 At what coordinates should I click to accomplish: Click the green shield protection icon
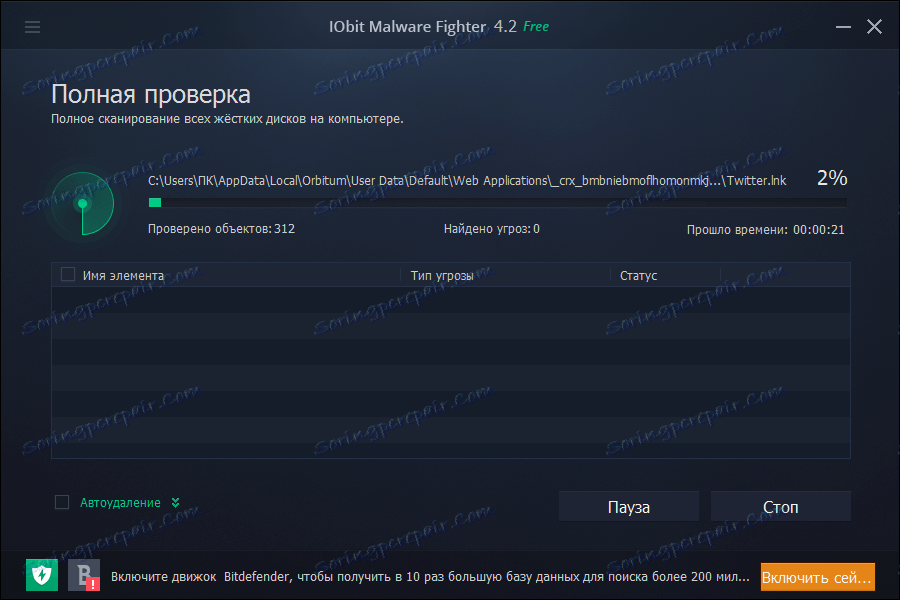[x=42, y=575]
